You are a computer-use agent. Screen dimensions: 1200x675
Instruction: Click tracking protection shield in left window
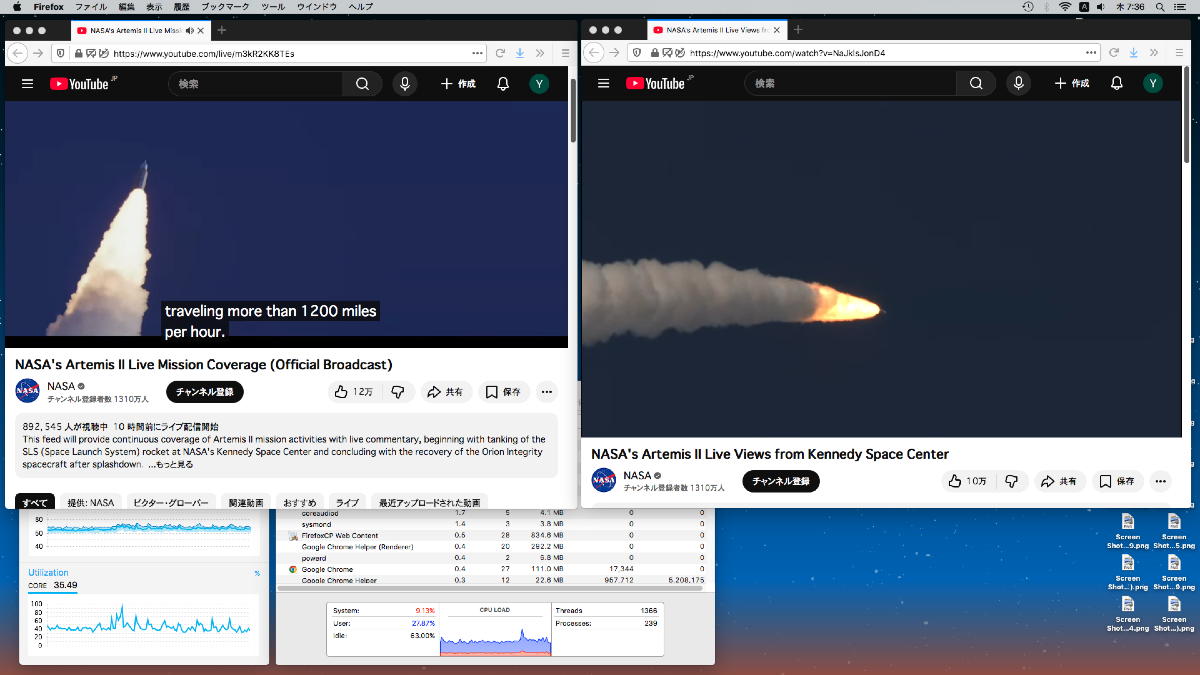62,53
